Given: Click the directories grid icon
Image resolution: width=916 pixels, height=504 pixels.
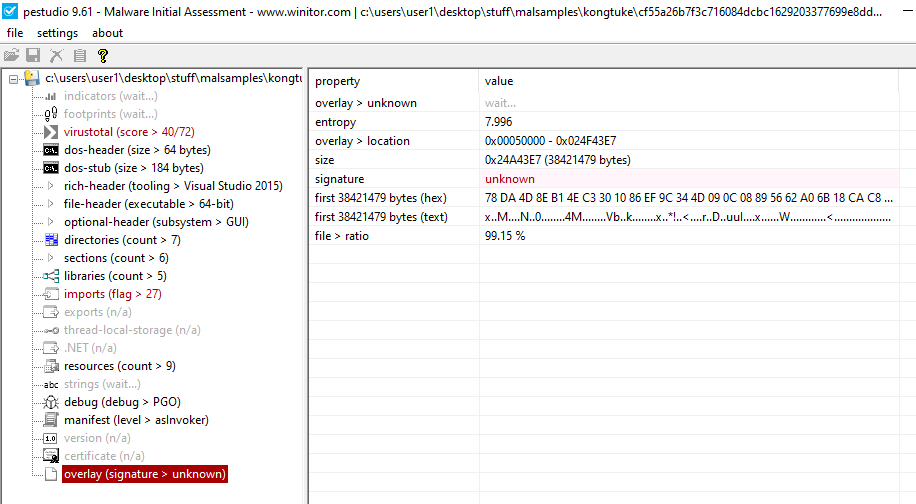Looking at the screenshot, I should (x=51, y=240).
